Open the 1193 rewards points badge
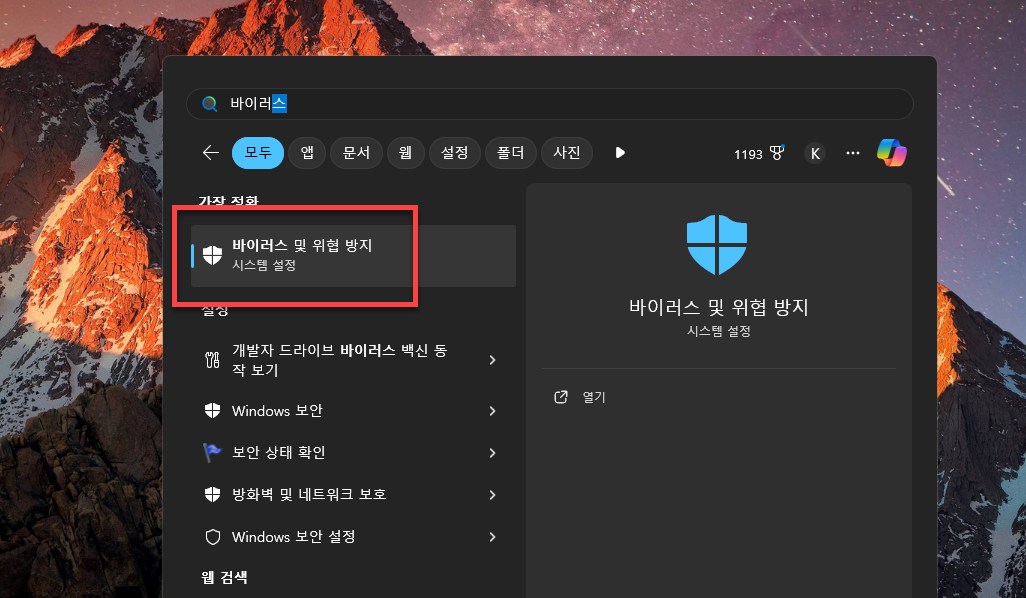The width and height of the screenshot is (1026, 598). [x=758, y=153]
